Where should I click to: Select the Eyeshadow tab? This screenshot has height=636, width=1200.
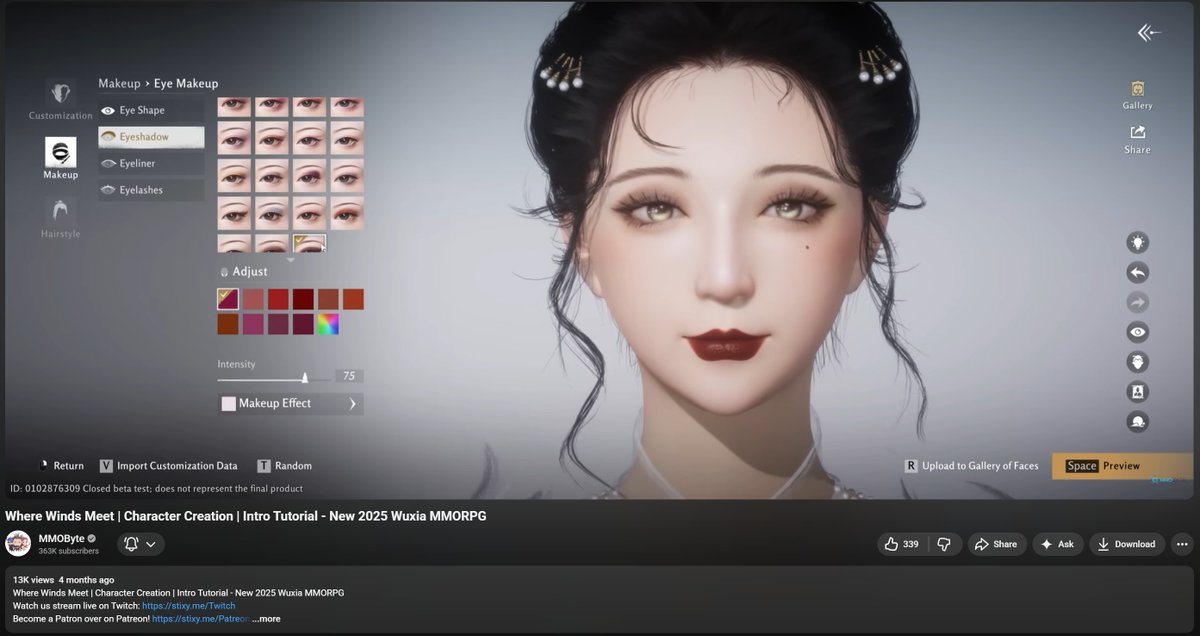(x=151, y=137)
